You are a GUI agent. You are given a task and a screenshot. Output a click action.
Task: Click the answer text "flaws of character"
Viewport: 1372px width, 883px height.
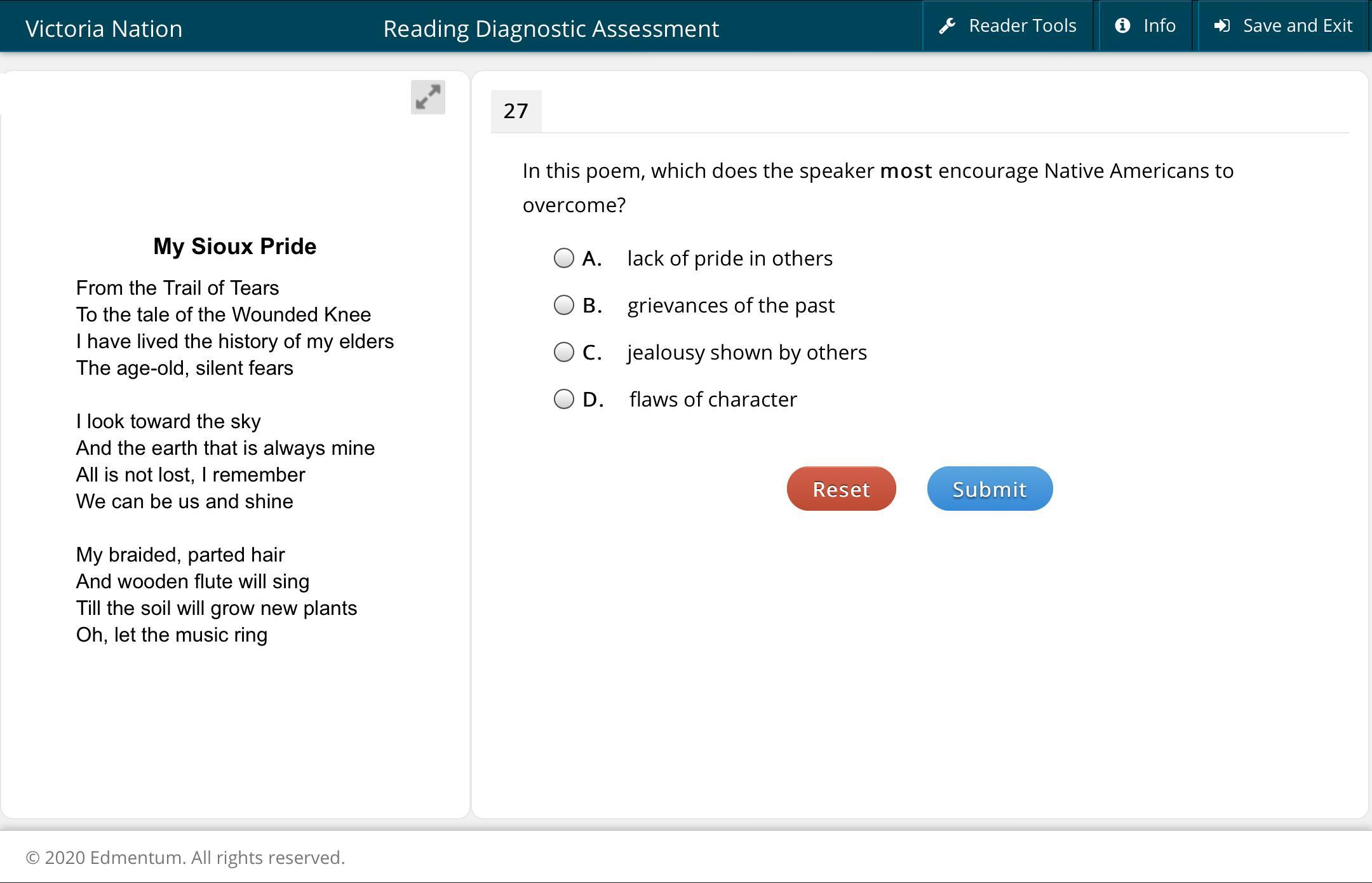coord(713,400)
